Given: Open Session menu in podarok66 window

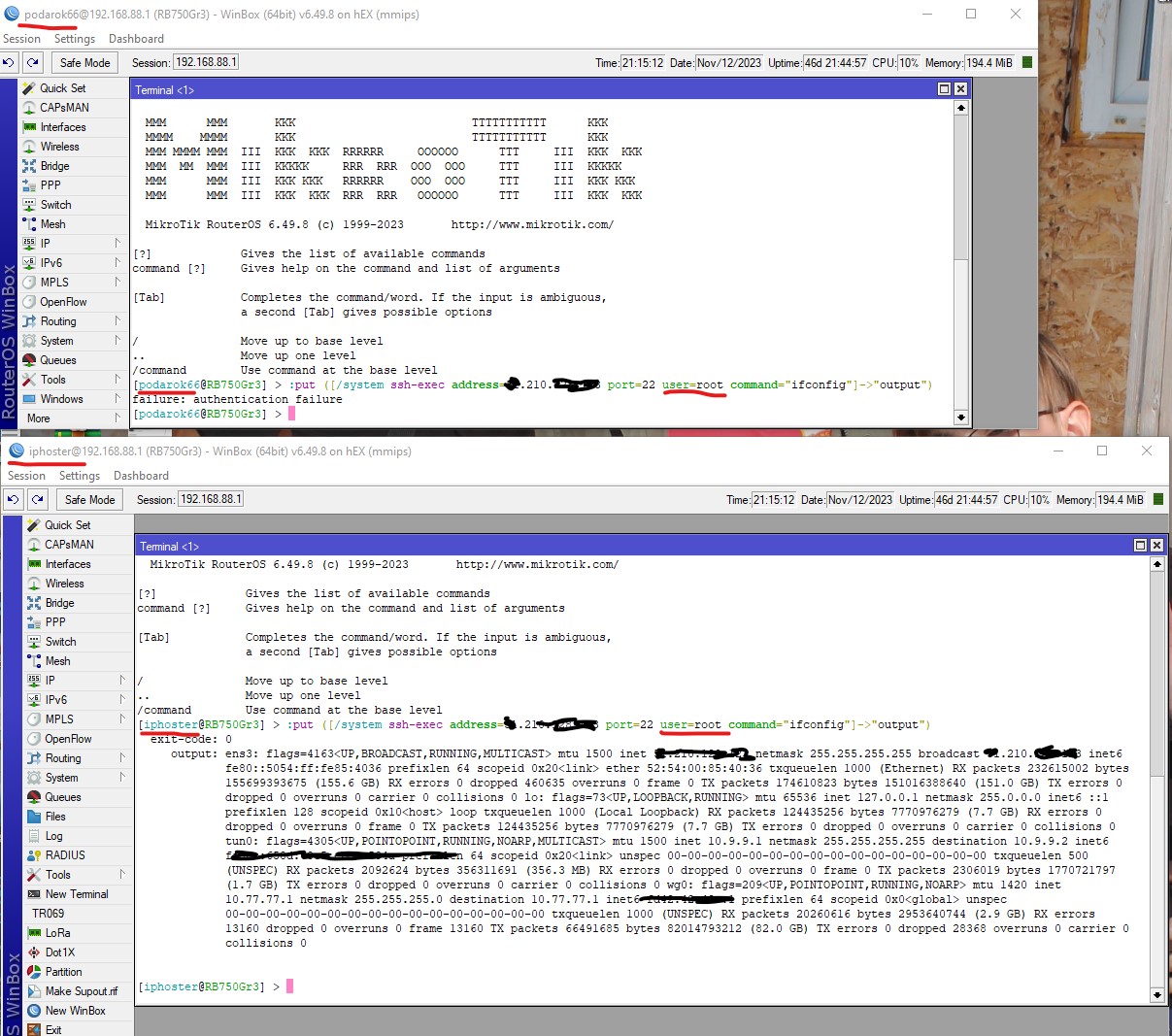Looking at the screenshot, I should pos(21,39).
